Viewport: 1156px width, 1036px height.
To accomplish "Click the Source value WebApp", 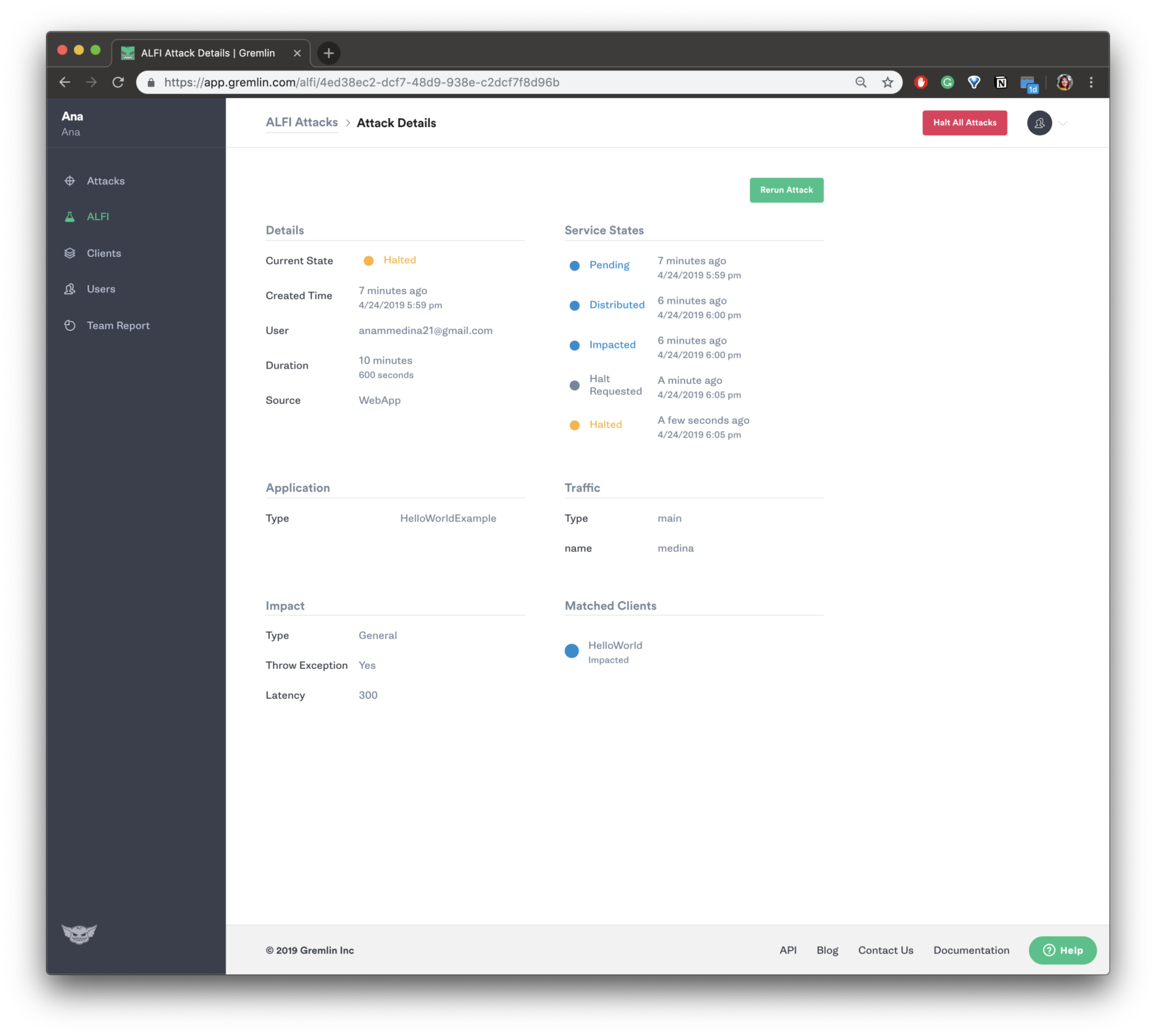I will click(379, 400).
